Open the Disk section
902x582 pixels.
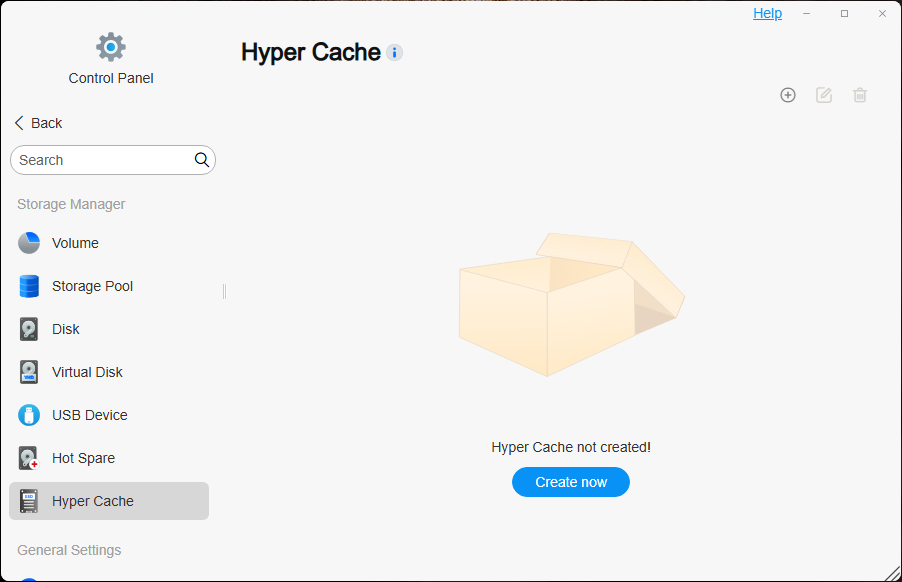tap(66, 329)
